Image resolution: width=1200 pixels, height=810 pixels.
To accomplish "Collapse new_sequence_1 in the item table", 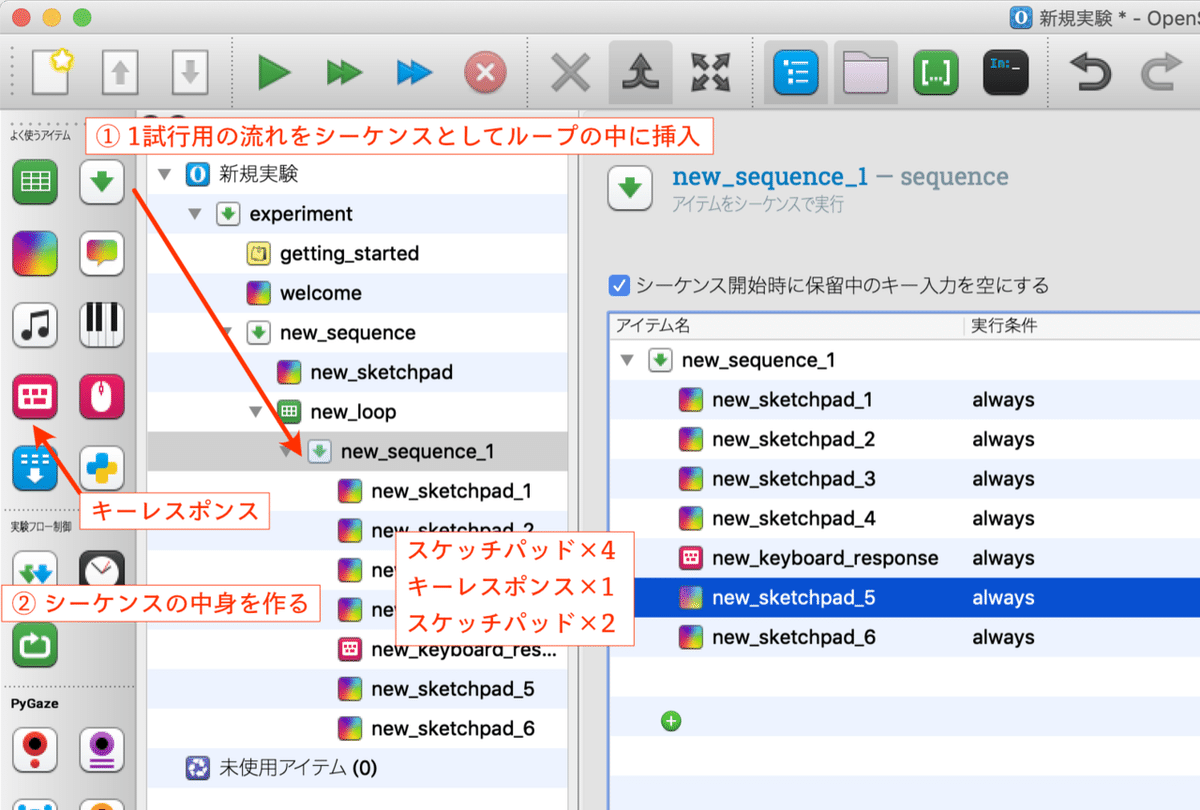I will pyautogui.click(x=627, y=360).
